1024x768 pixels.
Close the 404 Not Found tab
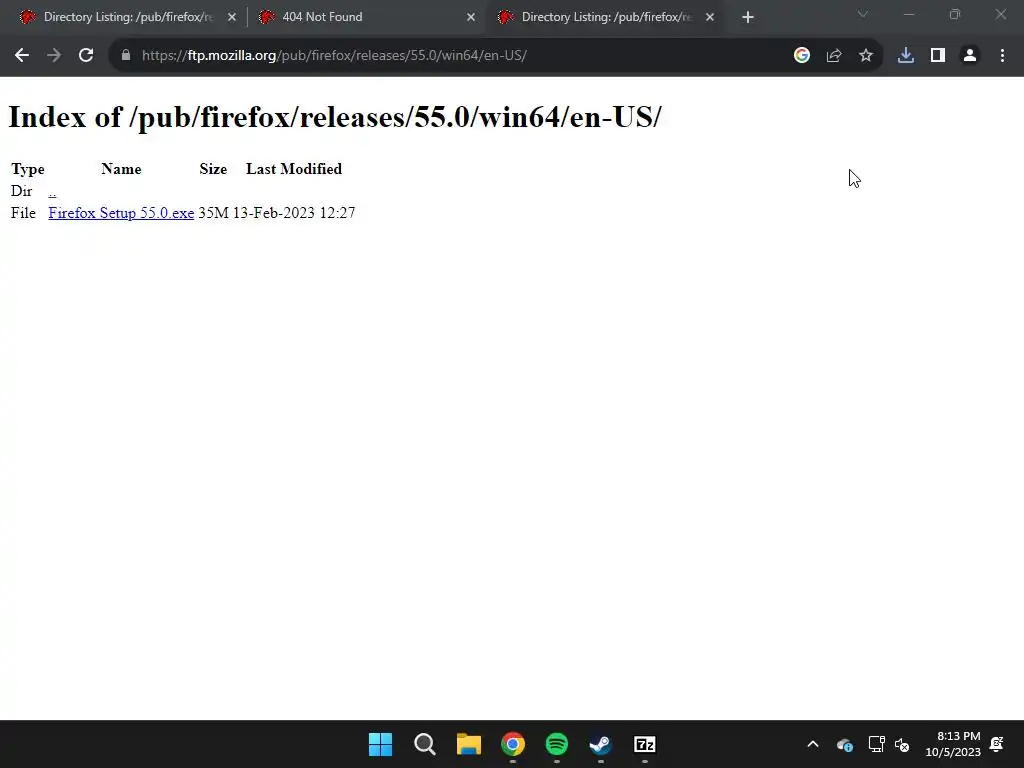coord(471,17)
